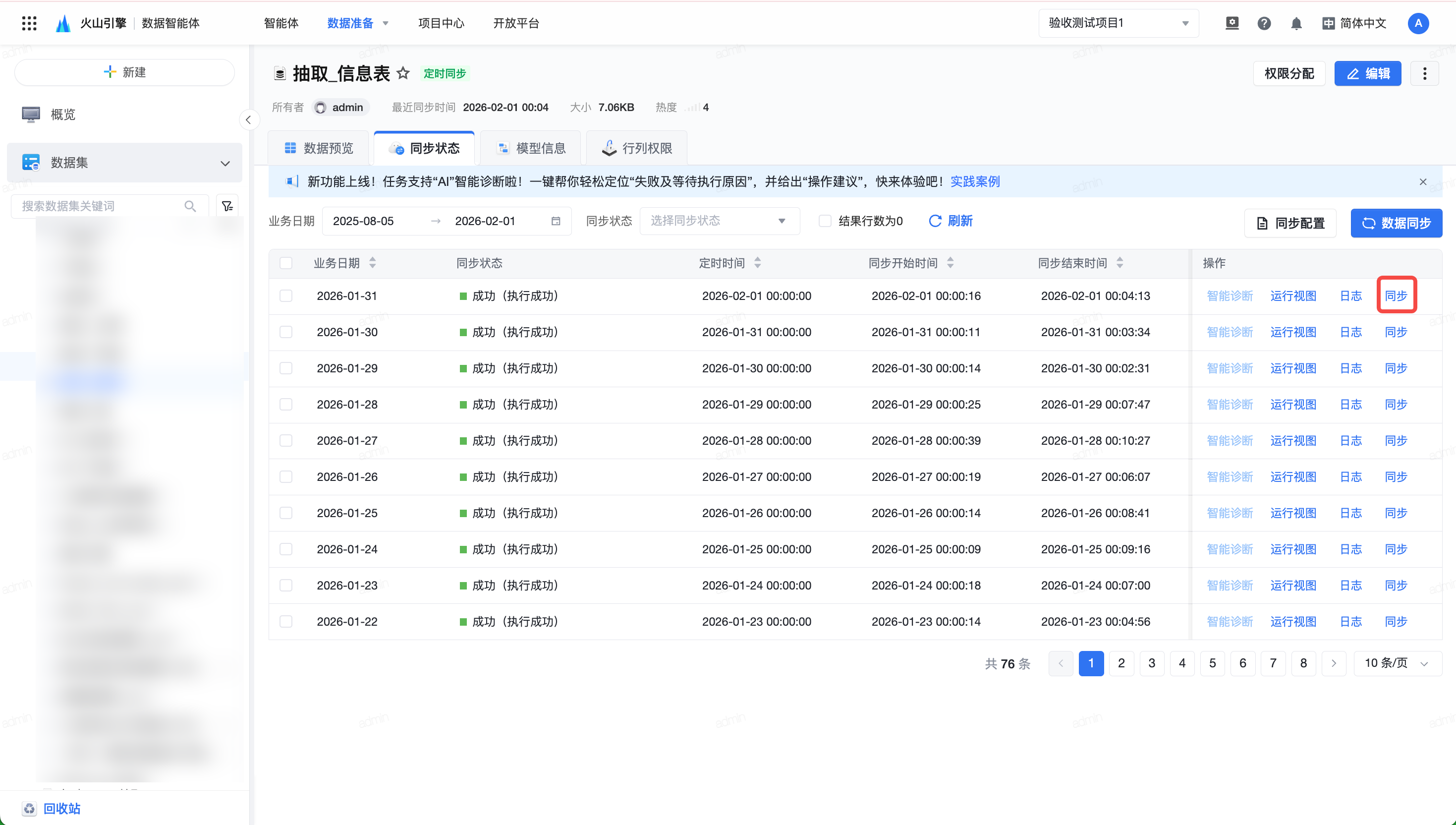The image size is (1456, 825).
Task: Open the three-dot more options menu
Action: coord(1424,74)
